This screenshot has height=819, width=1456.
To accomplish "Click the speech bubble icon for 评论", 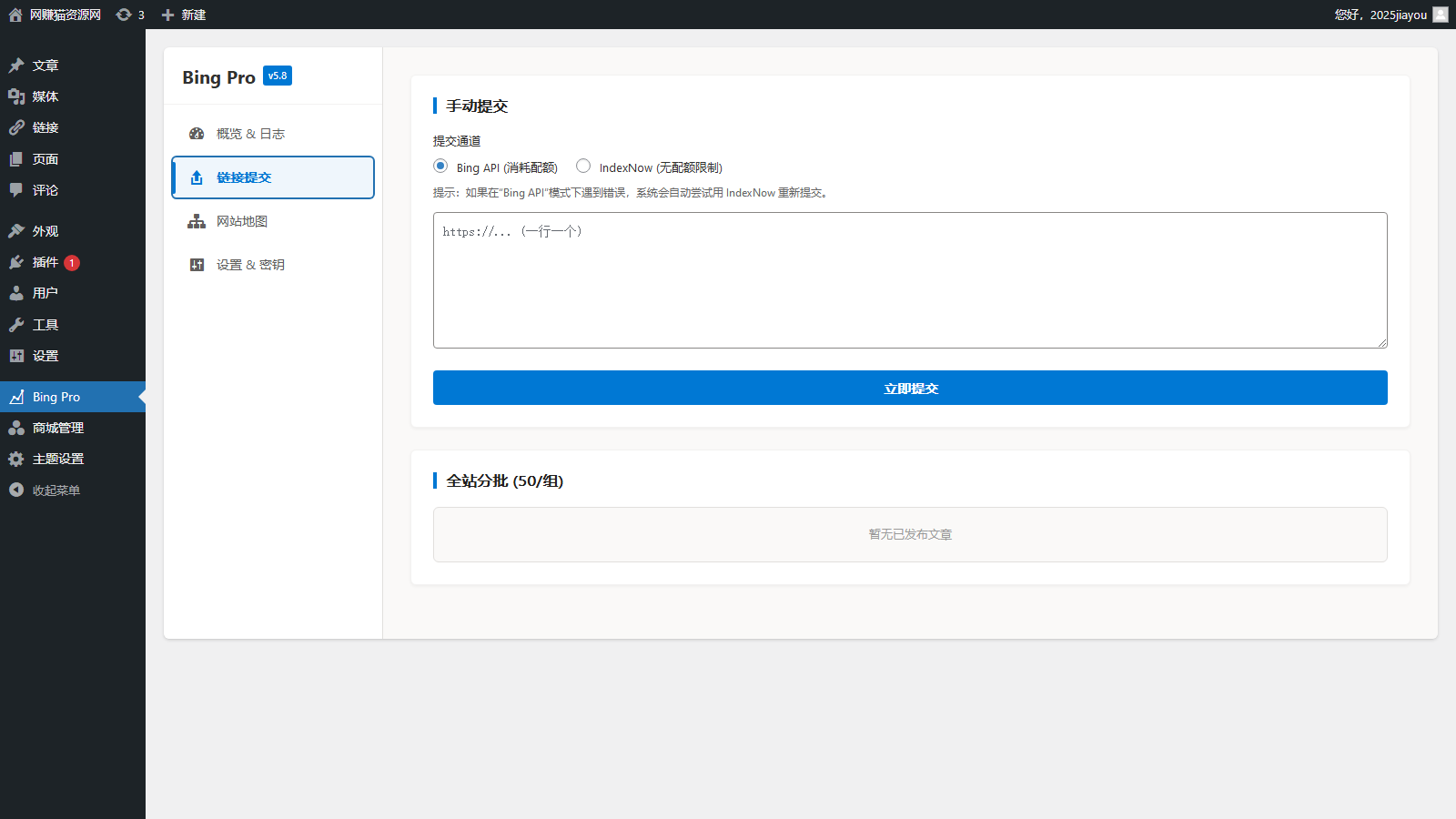I will point(16,190).
